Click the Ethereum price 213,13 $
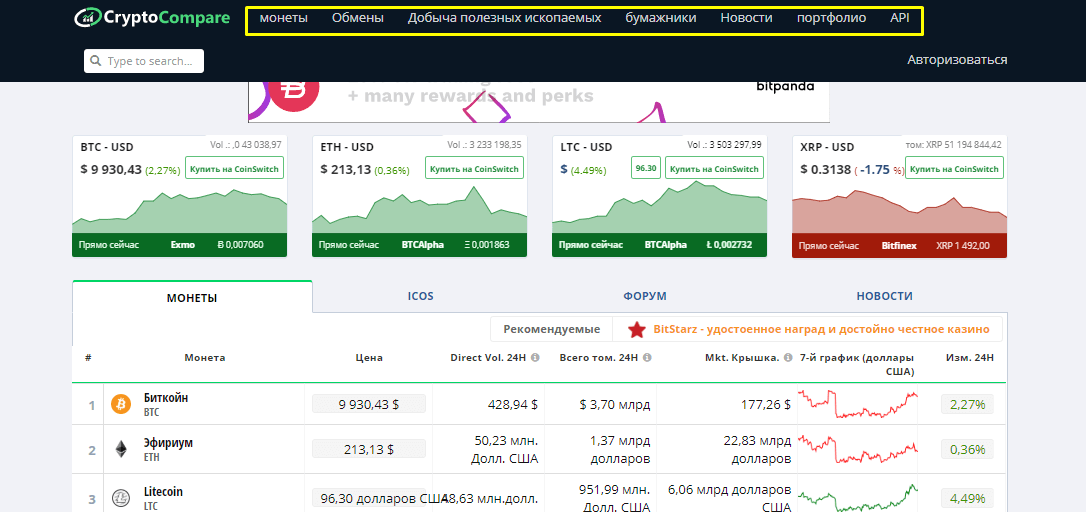Image resolution: width=1086 pixels, height=512 pixels. click(368, 449)
